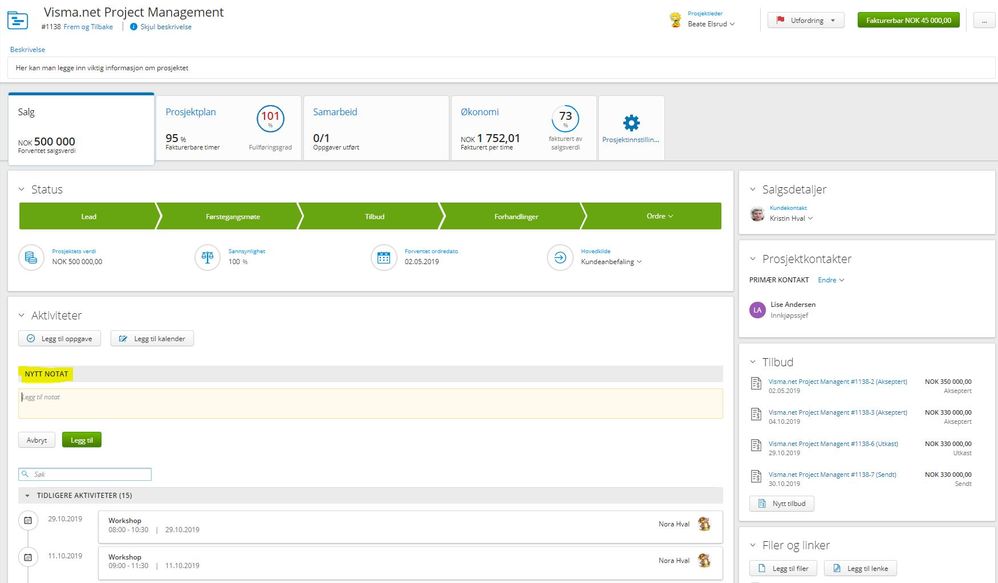Screen dimensions: 998x583
Task: Click timeline calendar icon for 29.10.2019
Action: pos(28,521)
